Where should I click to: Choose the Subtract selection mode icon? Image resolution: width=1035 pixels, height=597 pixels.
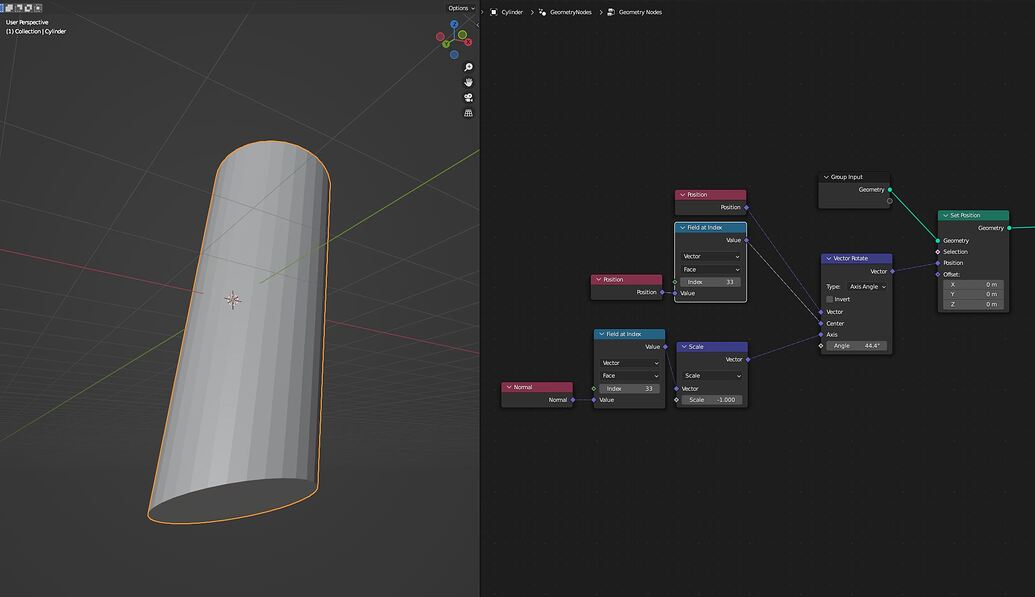coord(18,8)
